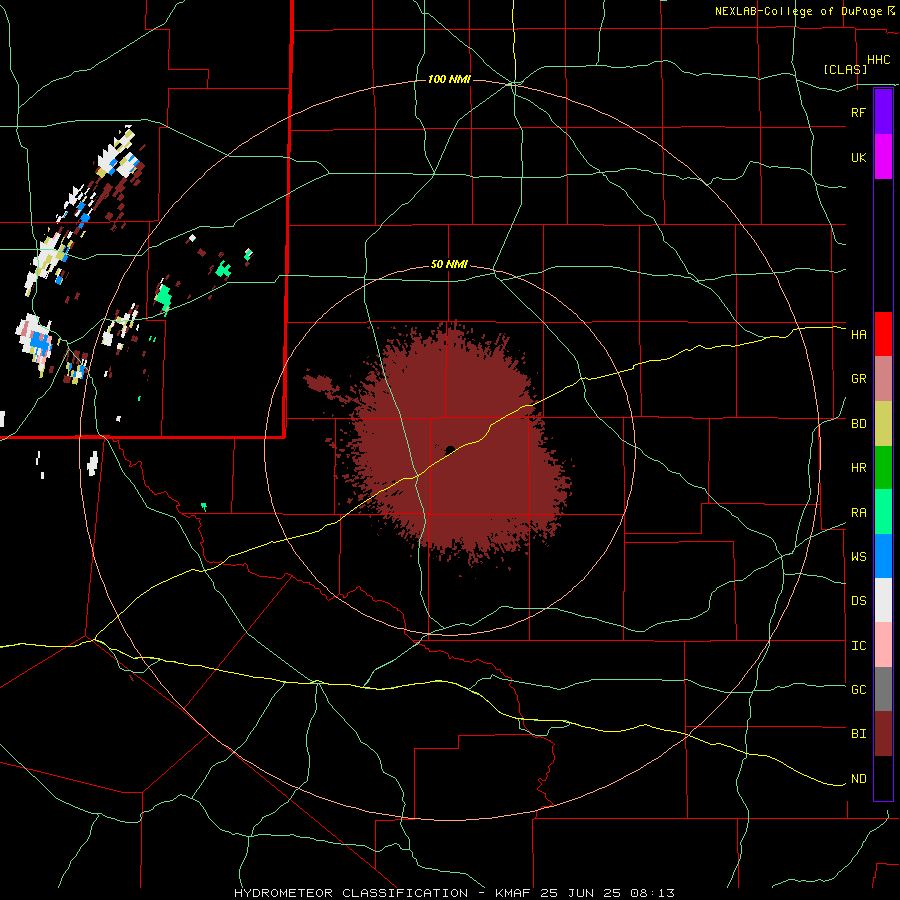Screen dimensions: 900x900
Task: Click the IC legend label
Action: tap(858, 646)
